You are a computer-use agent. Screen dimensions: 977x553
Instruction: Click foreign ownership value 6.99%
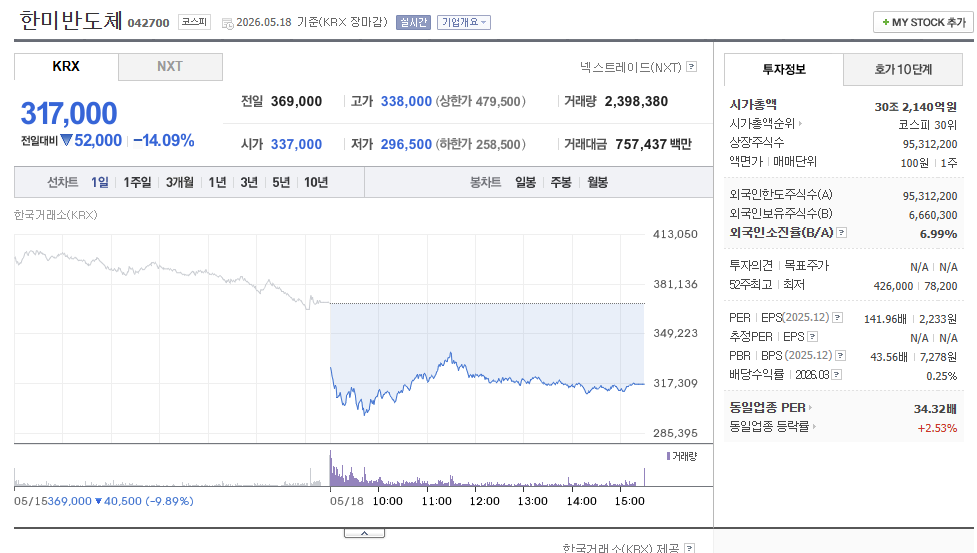coord(938,234)
